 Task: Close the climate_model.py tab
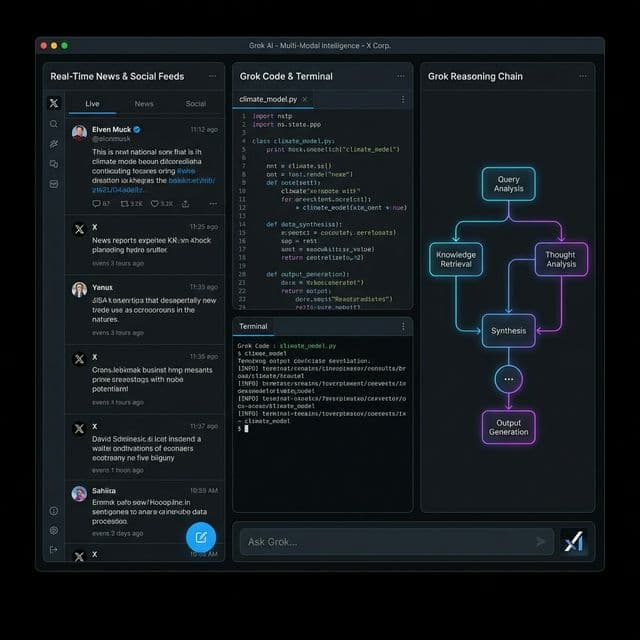point(304,99)
